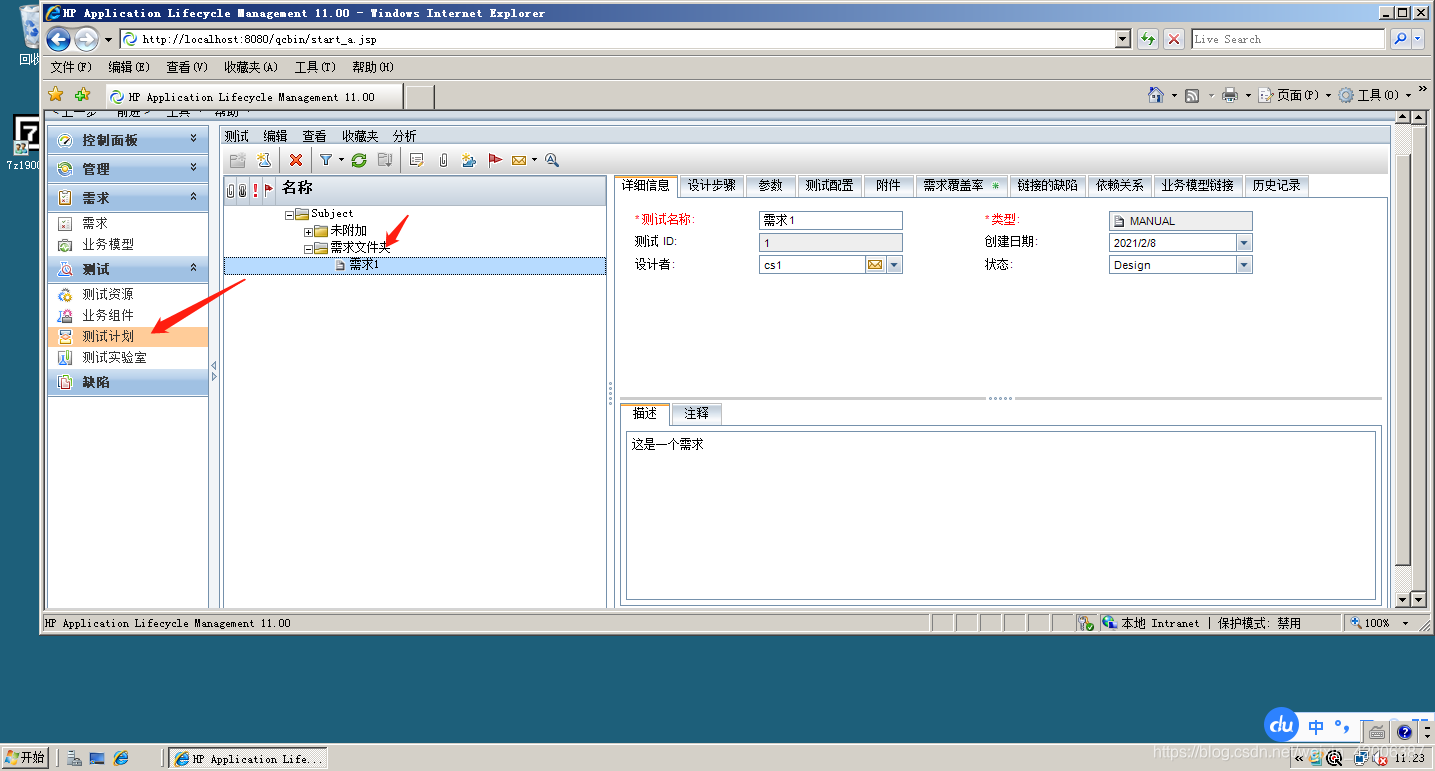Open IE 收藏夹(A) menu

pos(251,67)
